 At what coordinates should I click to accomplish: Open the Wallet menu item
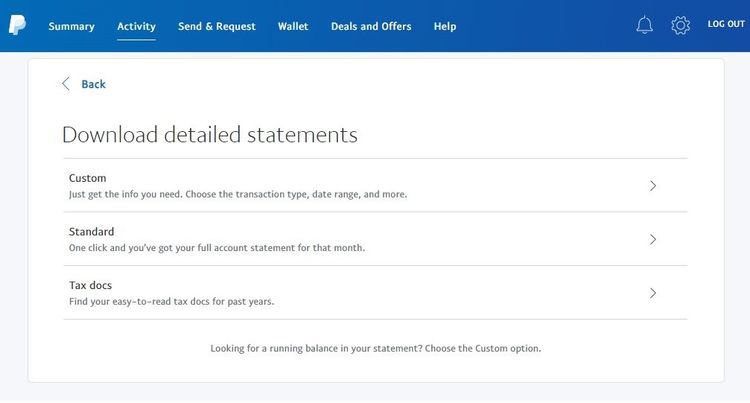(x=293, y=26)
